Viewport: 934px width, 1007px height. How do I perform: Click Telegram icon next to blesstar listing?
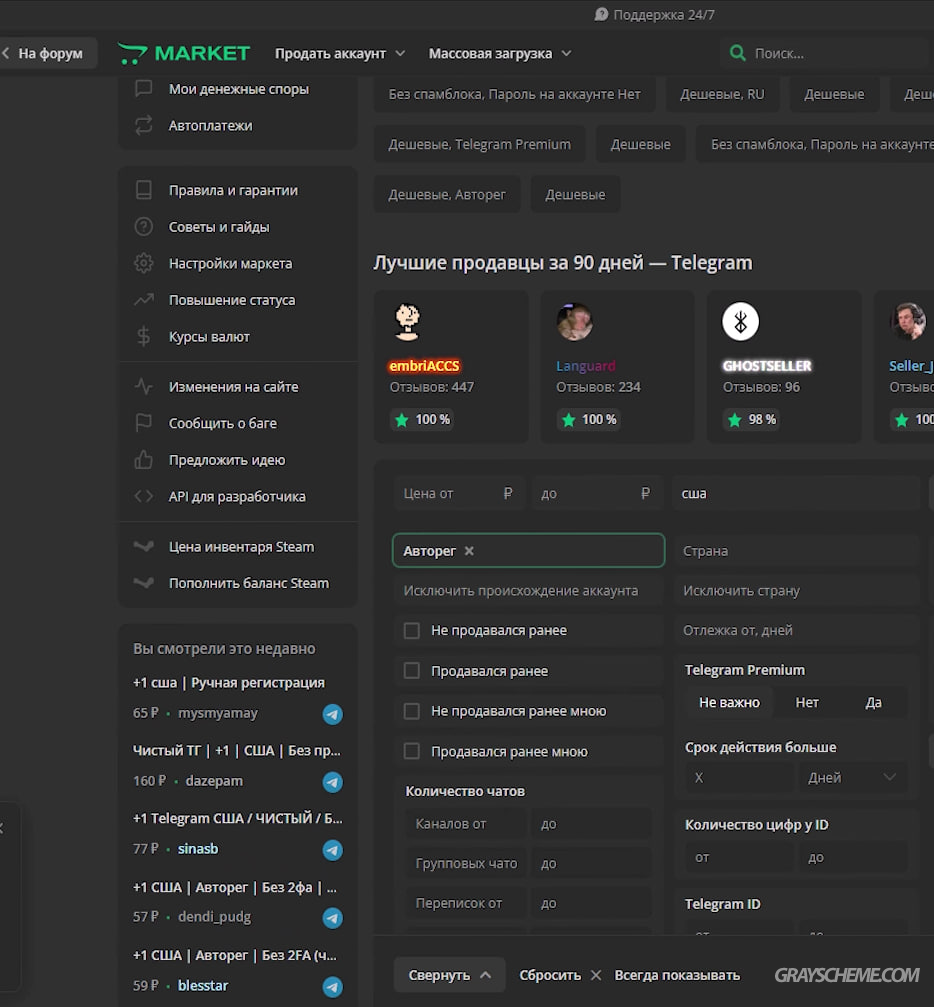click(332, 987)
